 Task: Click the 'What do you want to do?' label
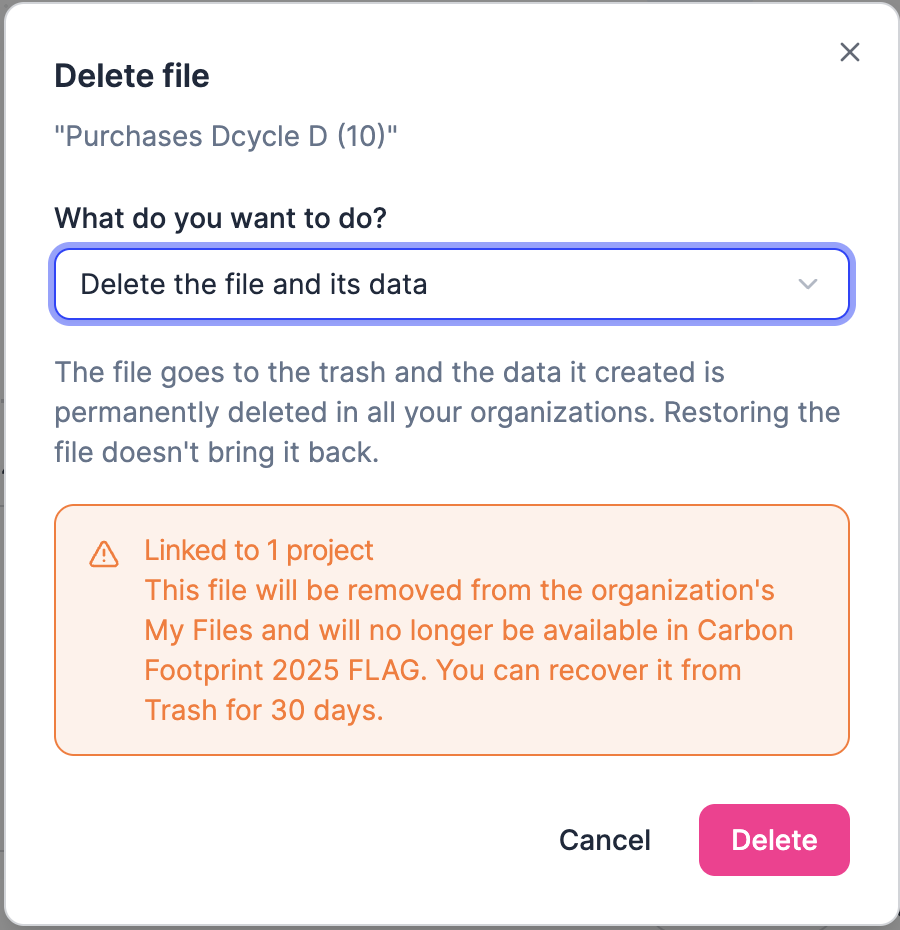pos(220,218)
